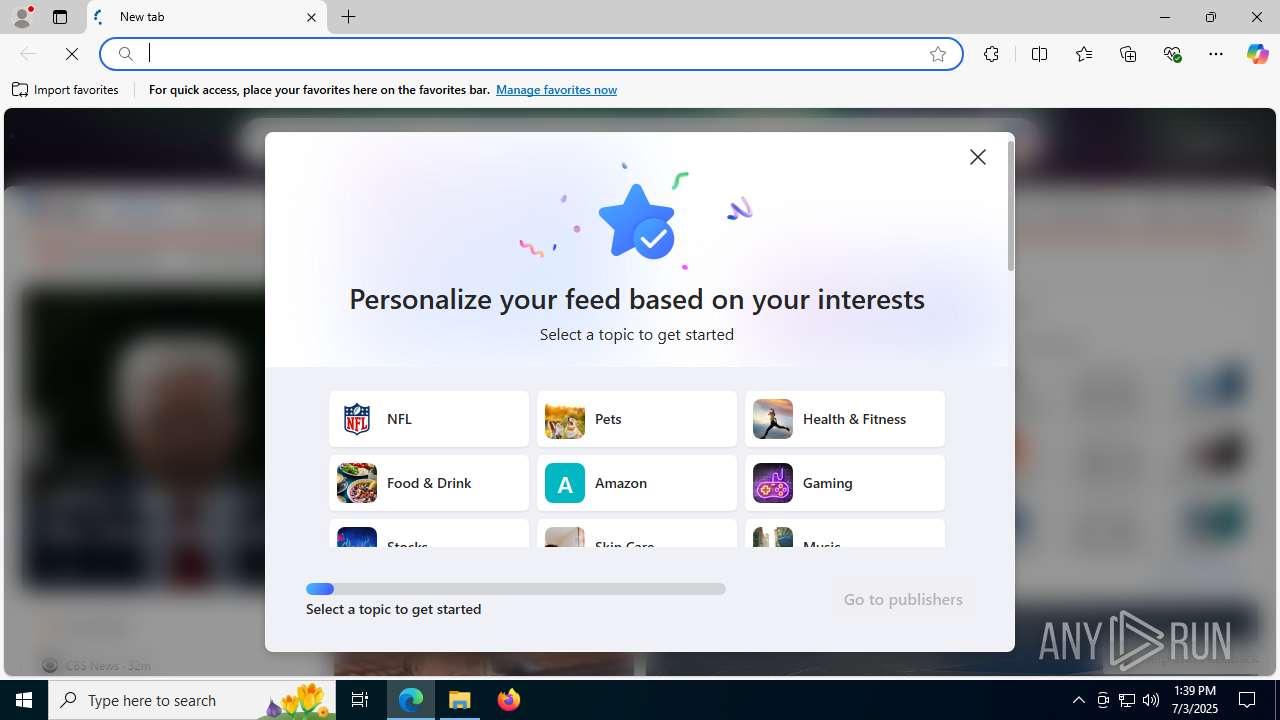This screenshot has width=1280, height=720.
Task: Click the topic selection progress bar
Action: 516,589
